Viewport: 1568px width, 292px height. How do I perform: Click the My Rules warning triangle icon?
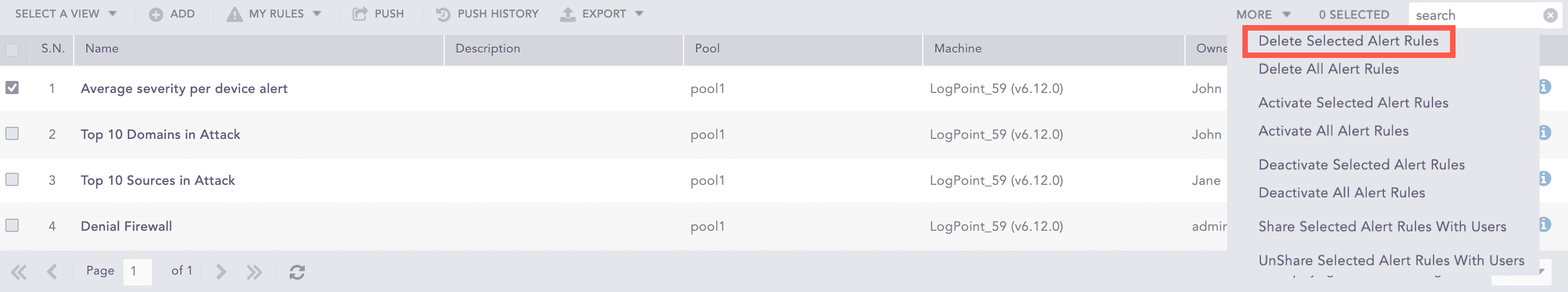tap(234, 14)
